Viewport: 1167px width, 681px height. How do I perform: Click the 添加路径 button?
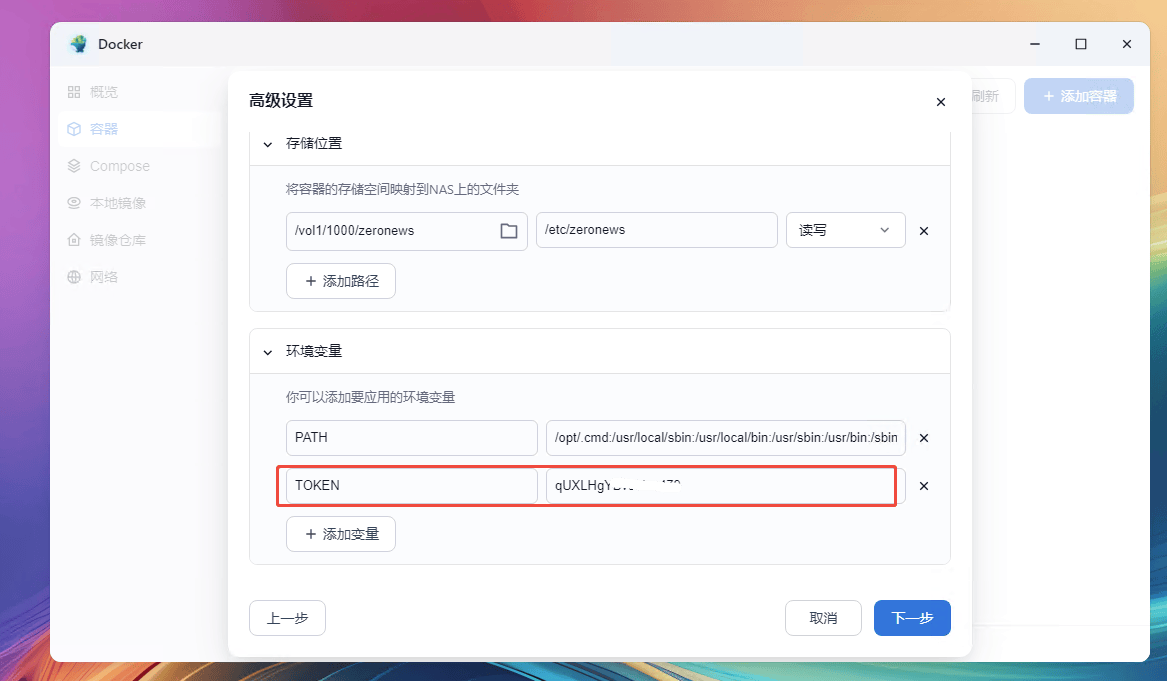point(340,281)
